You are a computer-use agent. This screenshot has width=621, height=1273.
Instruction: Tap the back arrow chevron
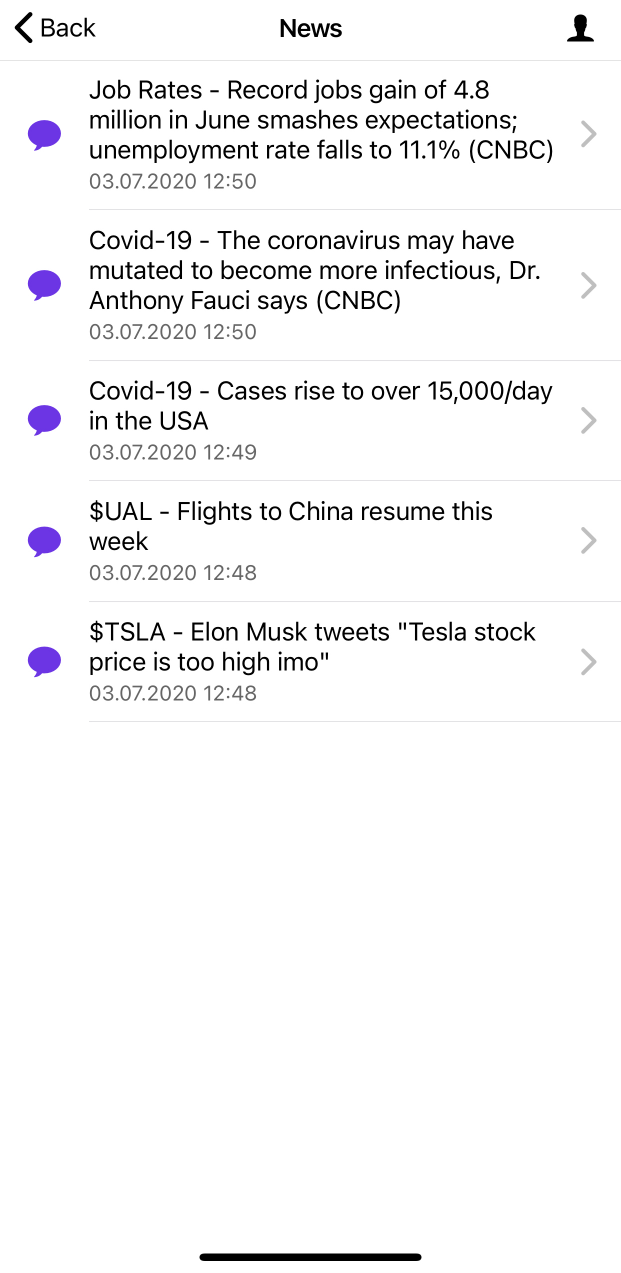pyautogui.click(x=24, y=28)
